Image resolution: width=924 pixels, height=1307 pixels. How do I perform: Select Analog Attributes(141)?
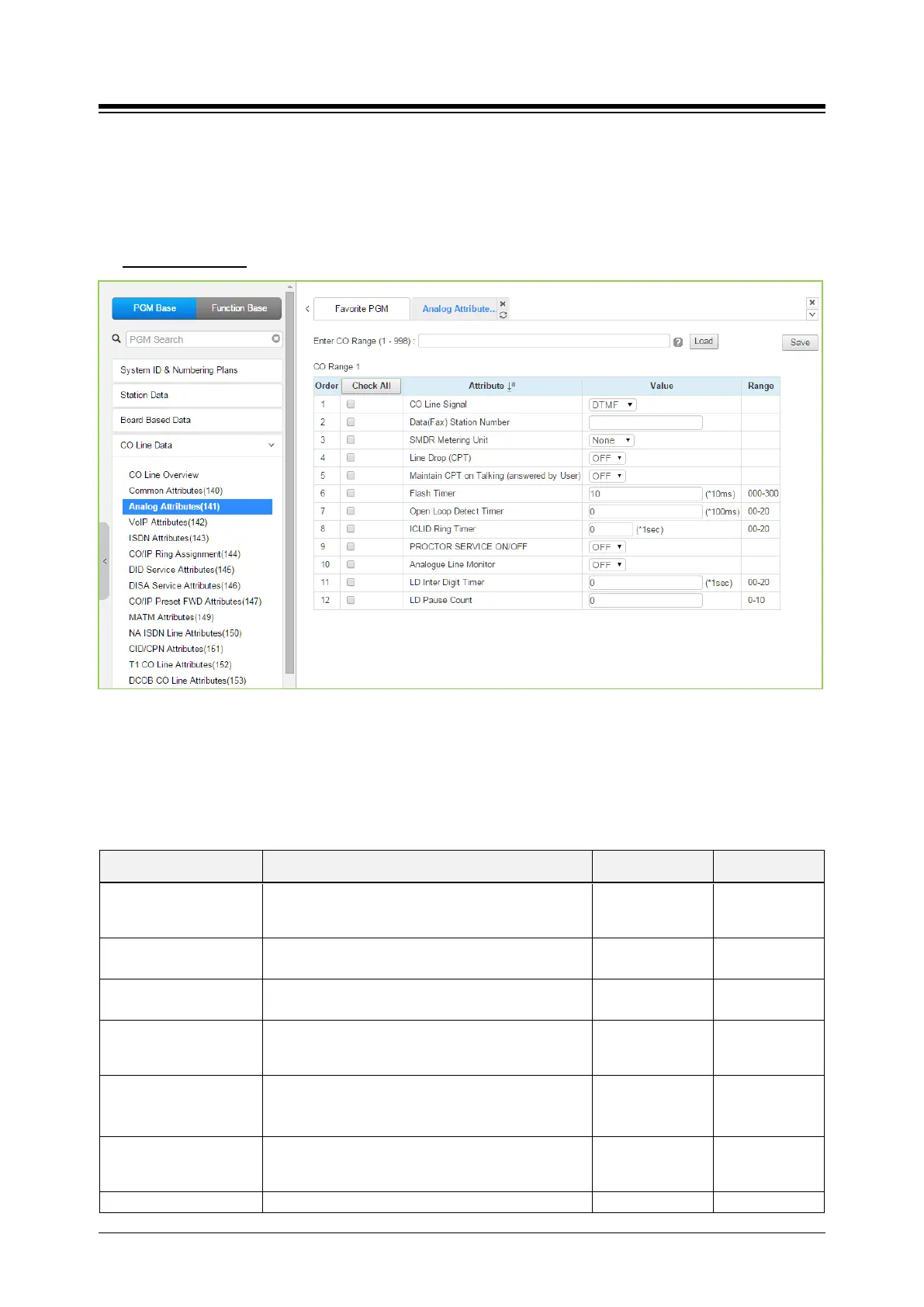197,507
